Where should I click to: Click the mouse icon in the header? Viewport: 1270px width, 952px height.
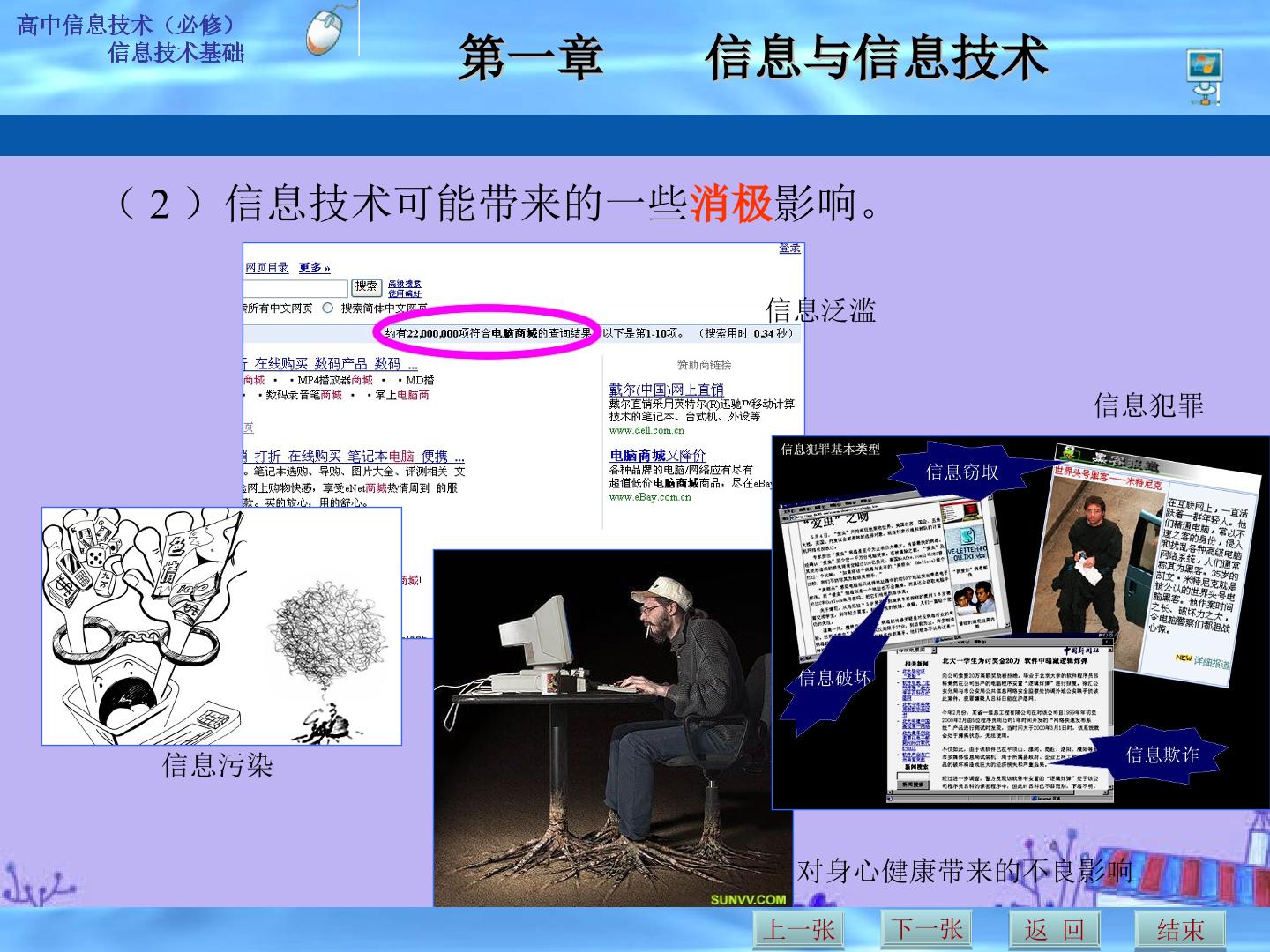click(x=326, y=30)
